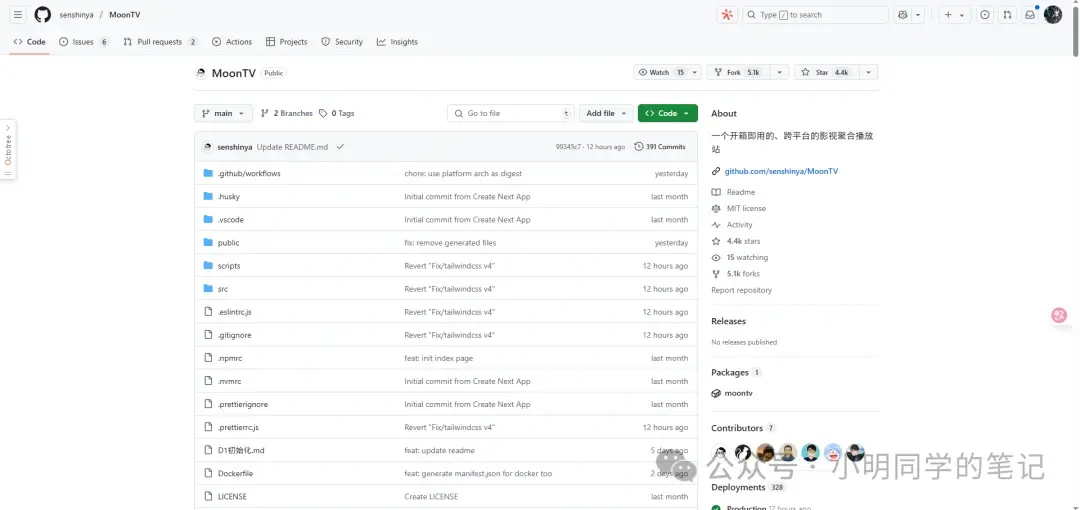Open the Star lists dropdown arrow
The height and width of the screenshot is (510, 1080).
click(x=868, y=72)
